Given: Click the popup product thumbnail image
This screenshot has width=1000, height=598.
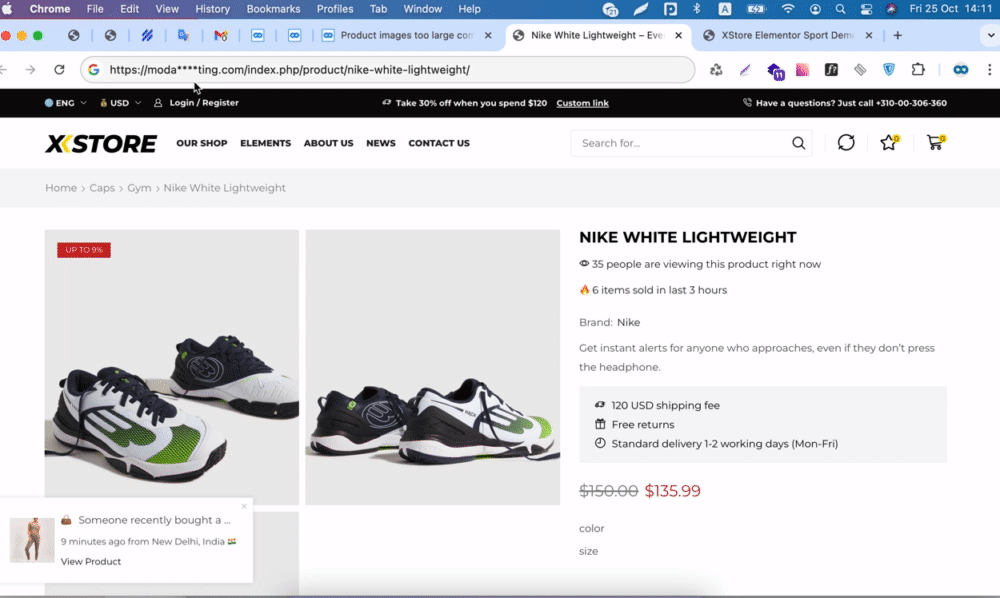Looking at the screenshot, I should pyautogui.click(x=32, y=540).
